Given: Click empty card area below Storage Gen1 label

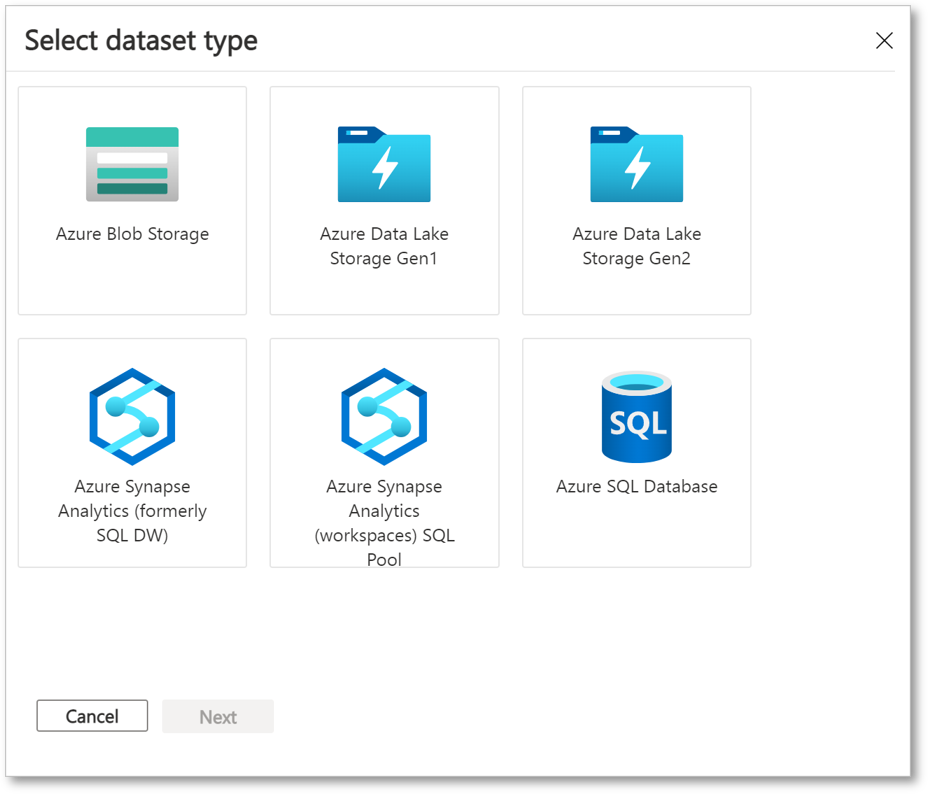Looking at the screenshot, I should 384,292.
